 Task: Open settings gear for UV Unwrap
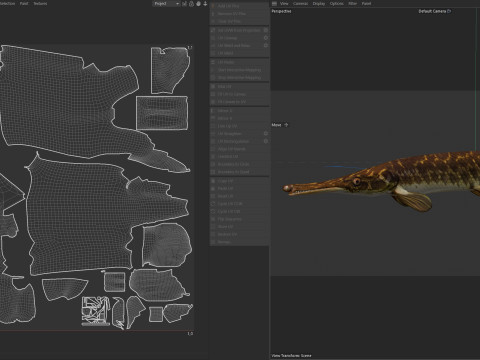(x=266, y=38)
